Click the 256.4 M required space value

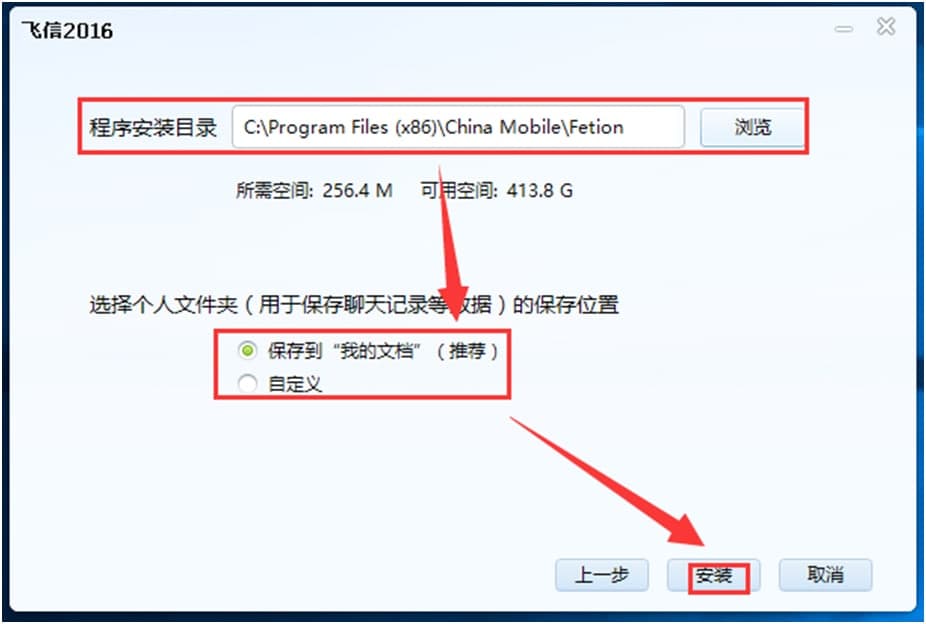pos(357,191)
